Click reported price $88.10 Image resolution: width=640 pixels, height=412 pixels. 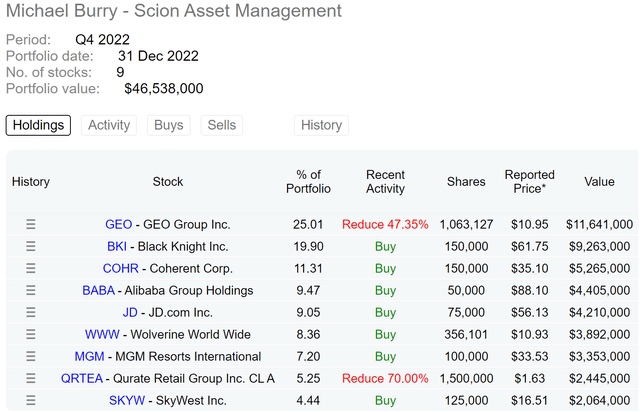(529, 290)
